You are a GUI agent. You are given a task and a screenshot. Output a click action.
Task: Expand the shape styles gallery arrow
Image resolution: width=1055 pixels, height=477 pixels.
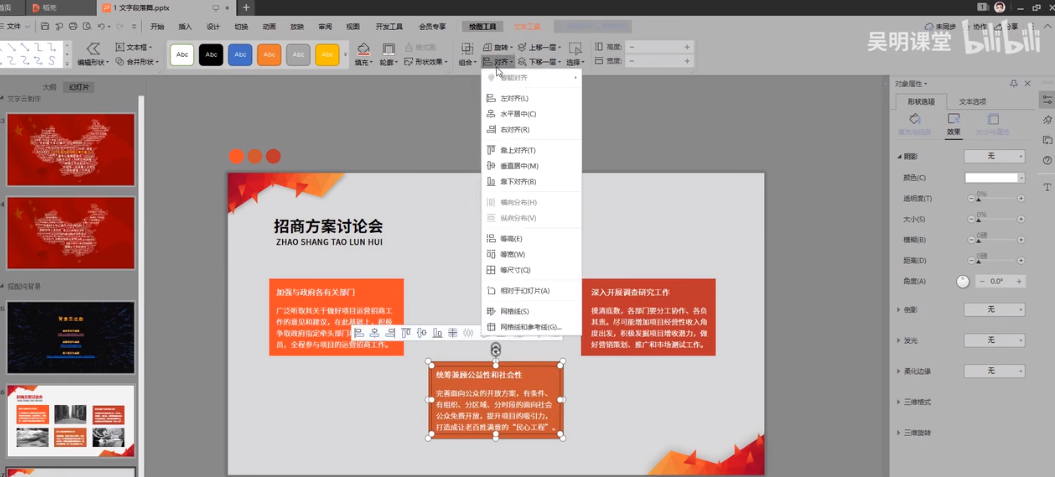tap(346, 54)
